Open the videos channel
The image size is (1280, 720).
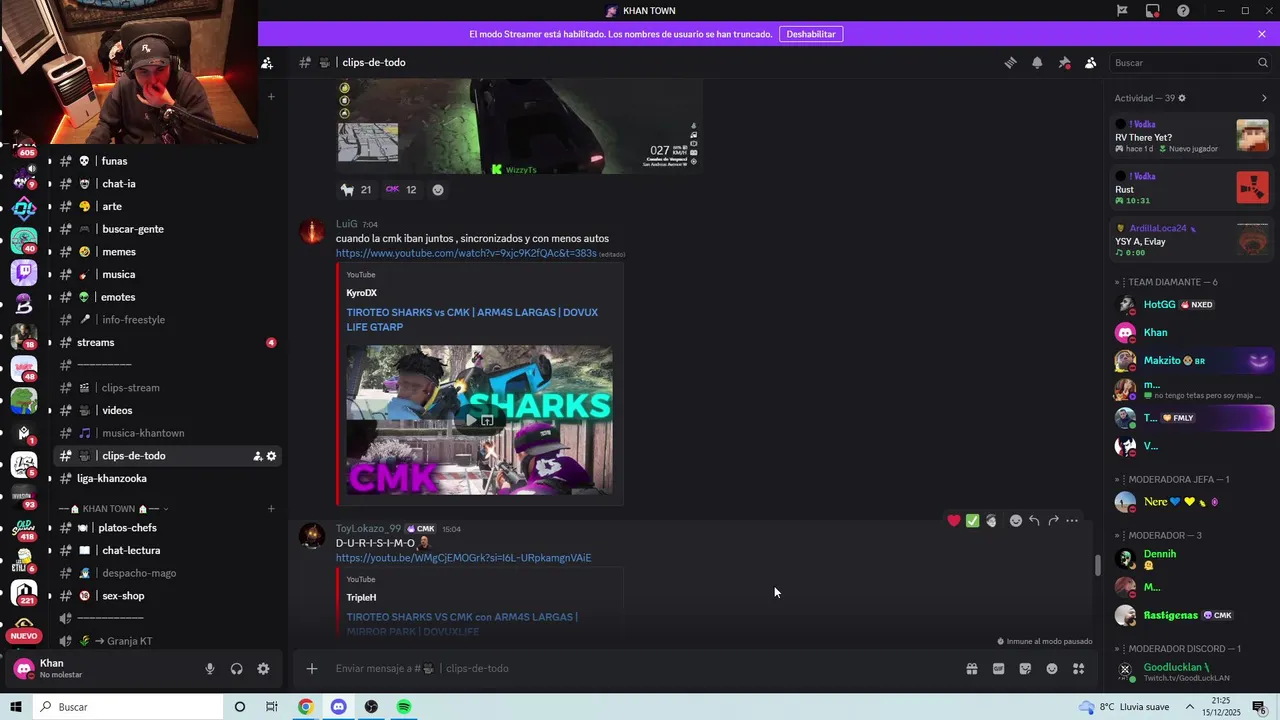[167, 410]
